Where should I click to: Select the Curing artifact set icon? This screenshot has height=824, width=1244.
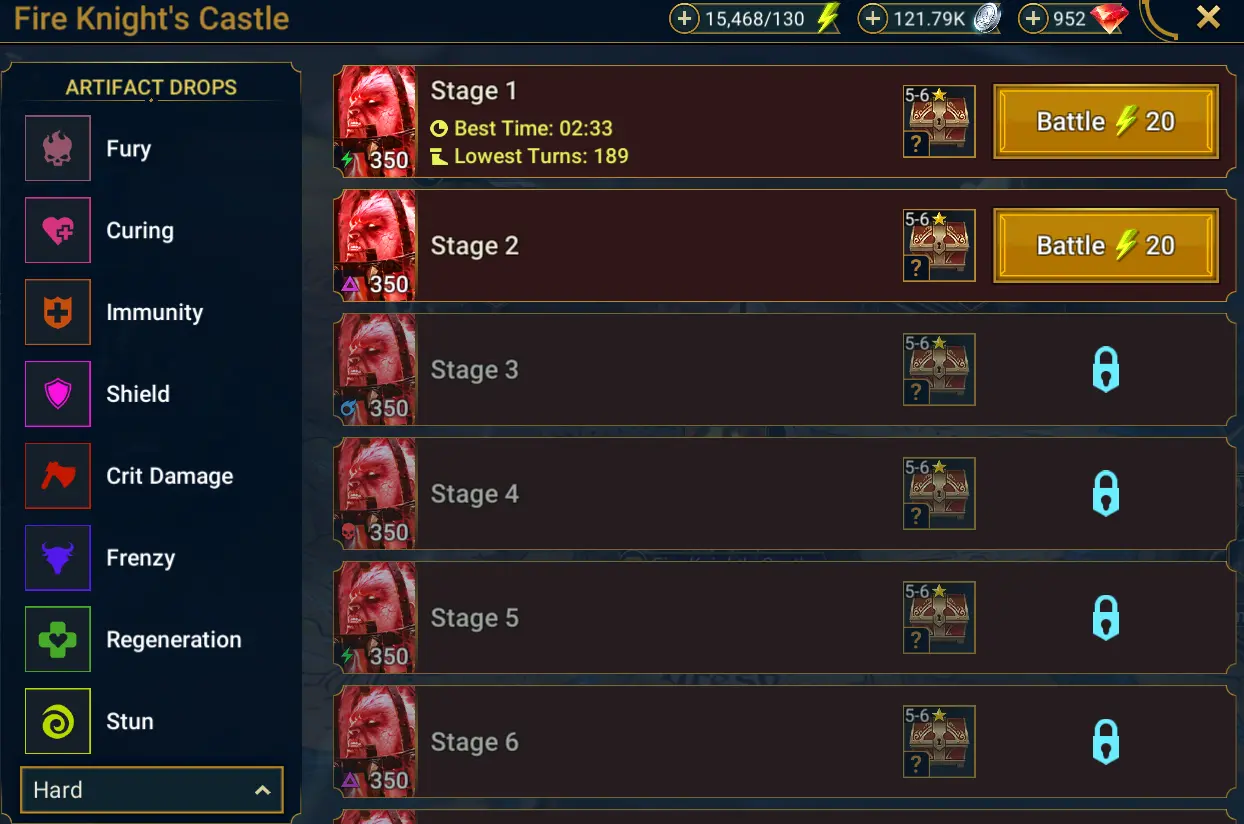coord(58,230)
